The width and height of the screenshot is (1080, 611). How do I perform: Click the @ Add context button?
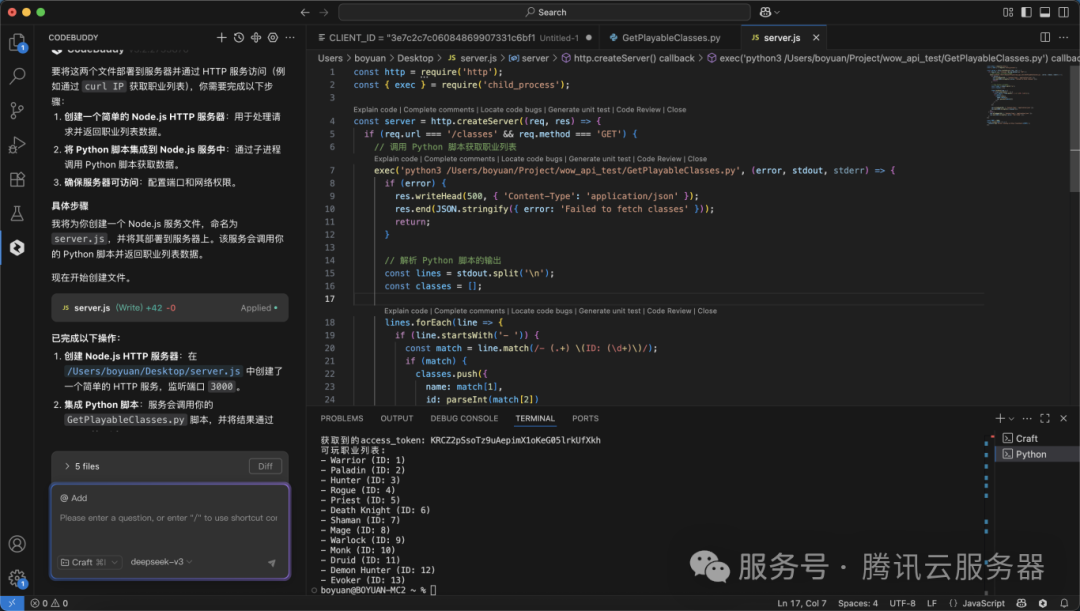click(74, 498)
